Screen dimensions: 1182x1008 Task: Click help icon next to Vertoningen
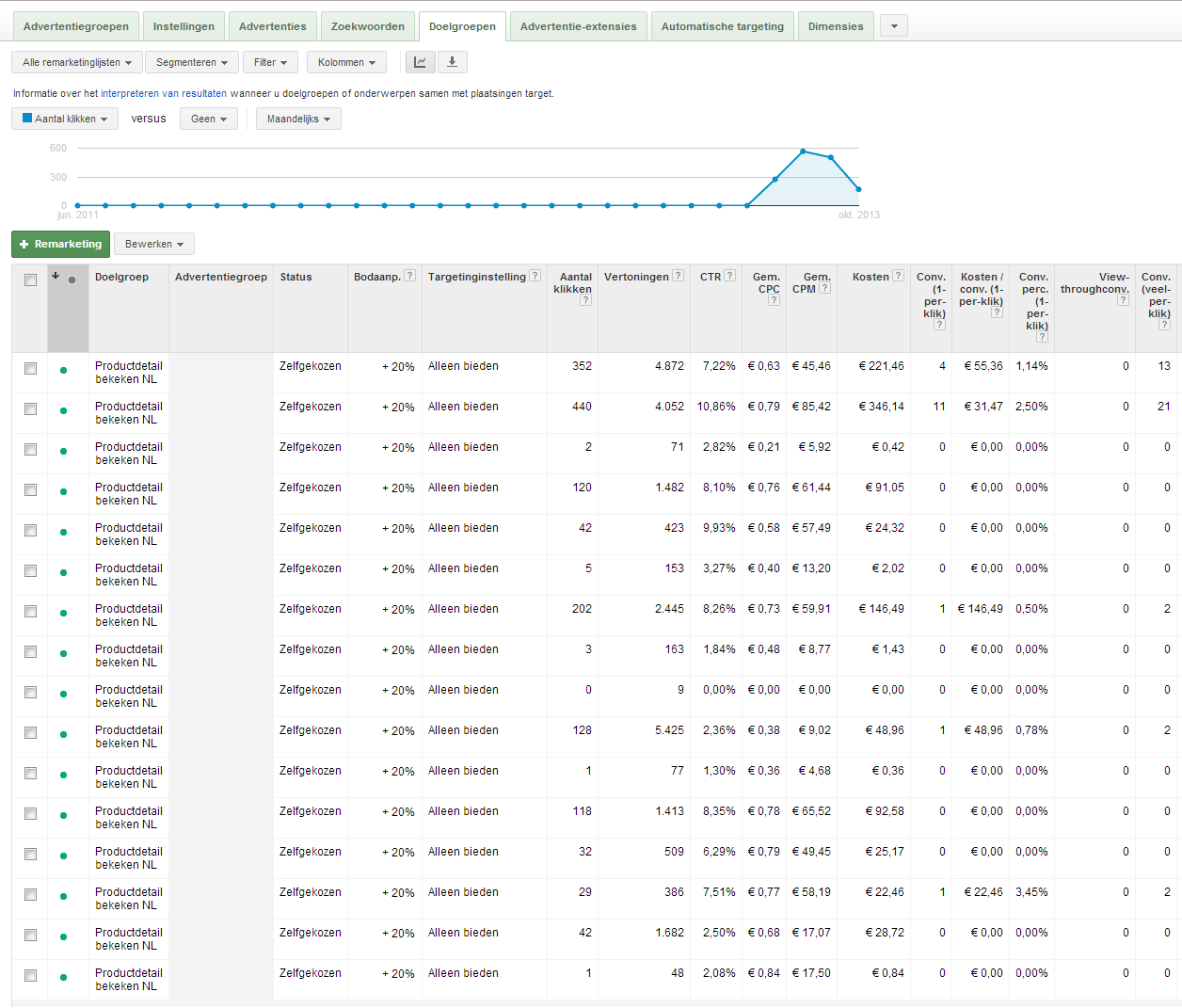point(678,276)
